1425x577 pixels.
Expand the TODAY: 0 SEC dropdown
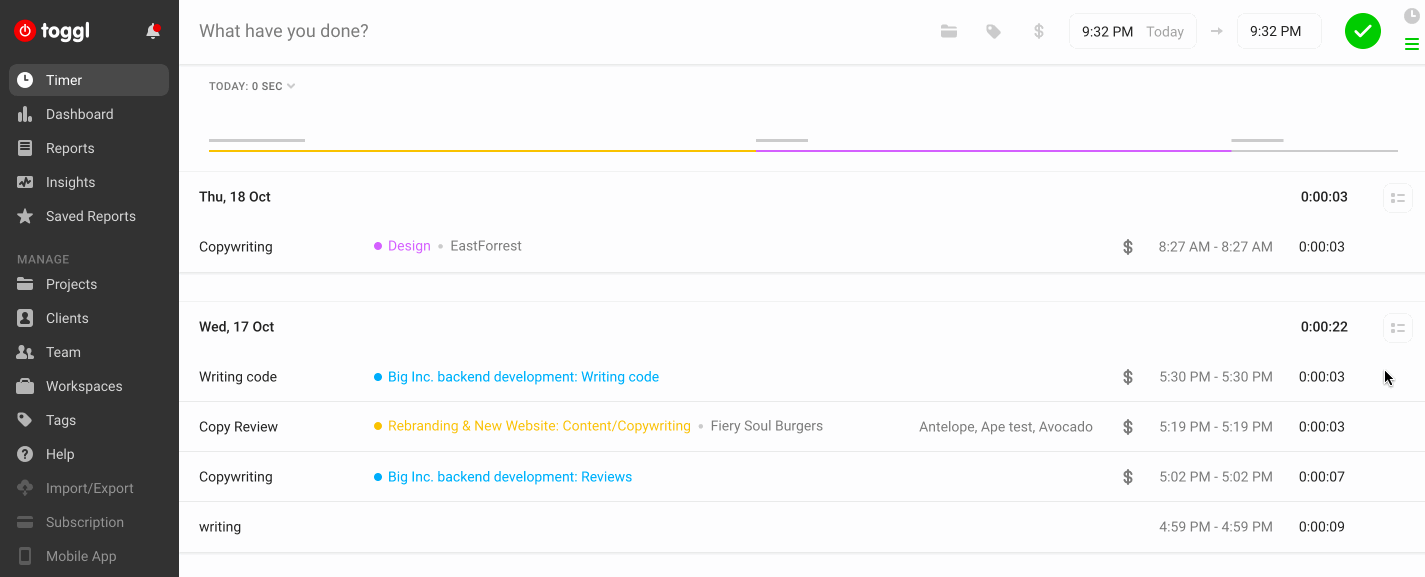tap(252, 86)
